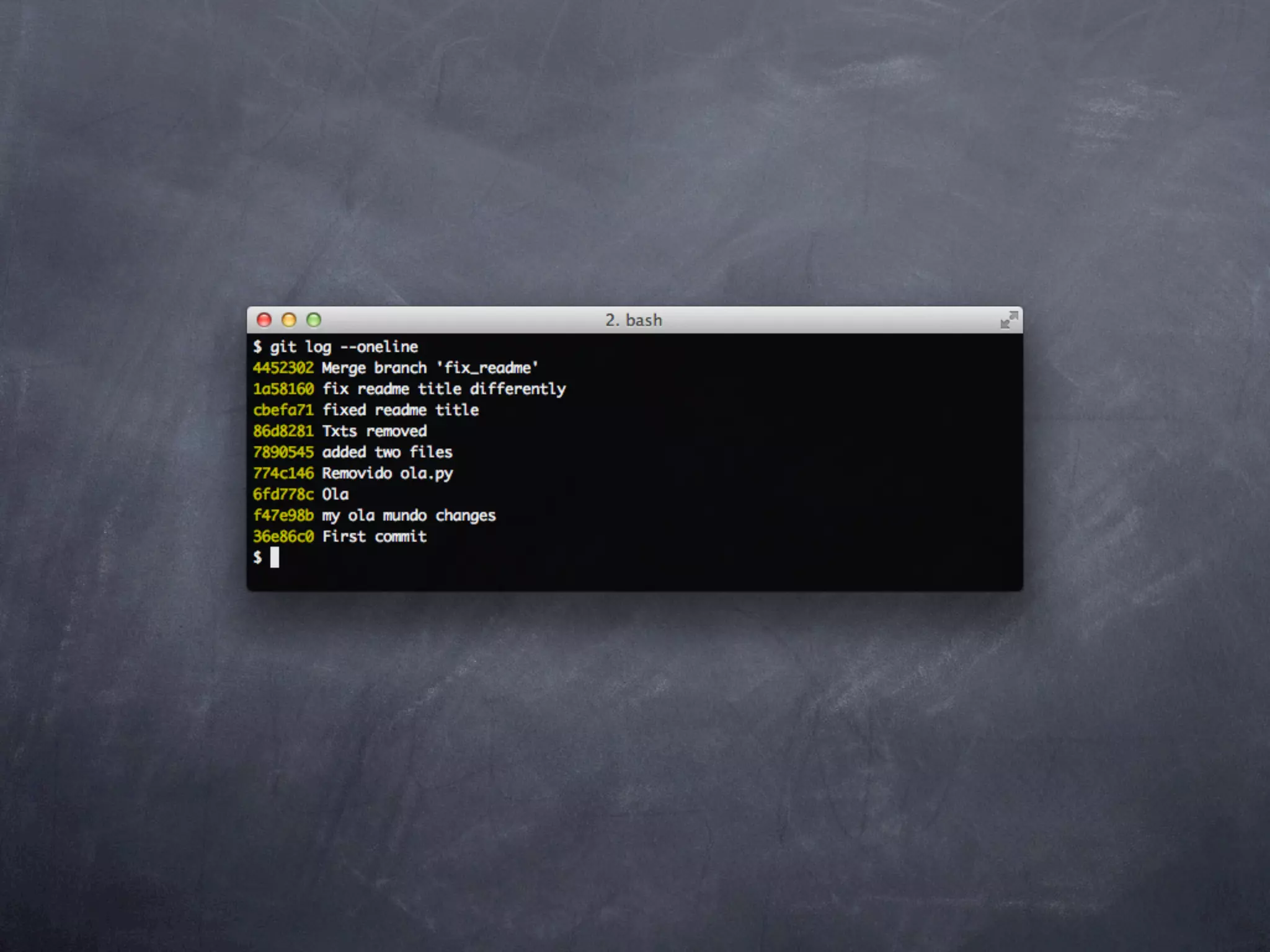
Task: Click the commit hash 1a58160
Action: [283, 389]
